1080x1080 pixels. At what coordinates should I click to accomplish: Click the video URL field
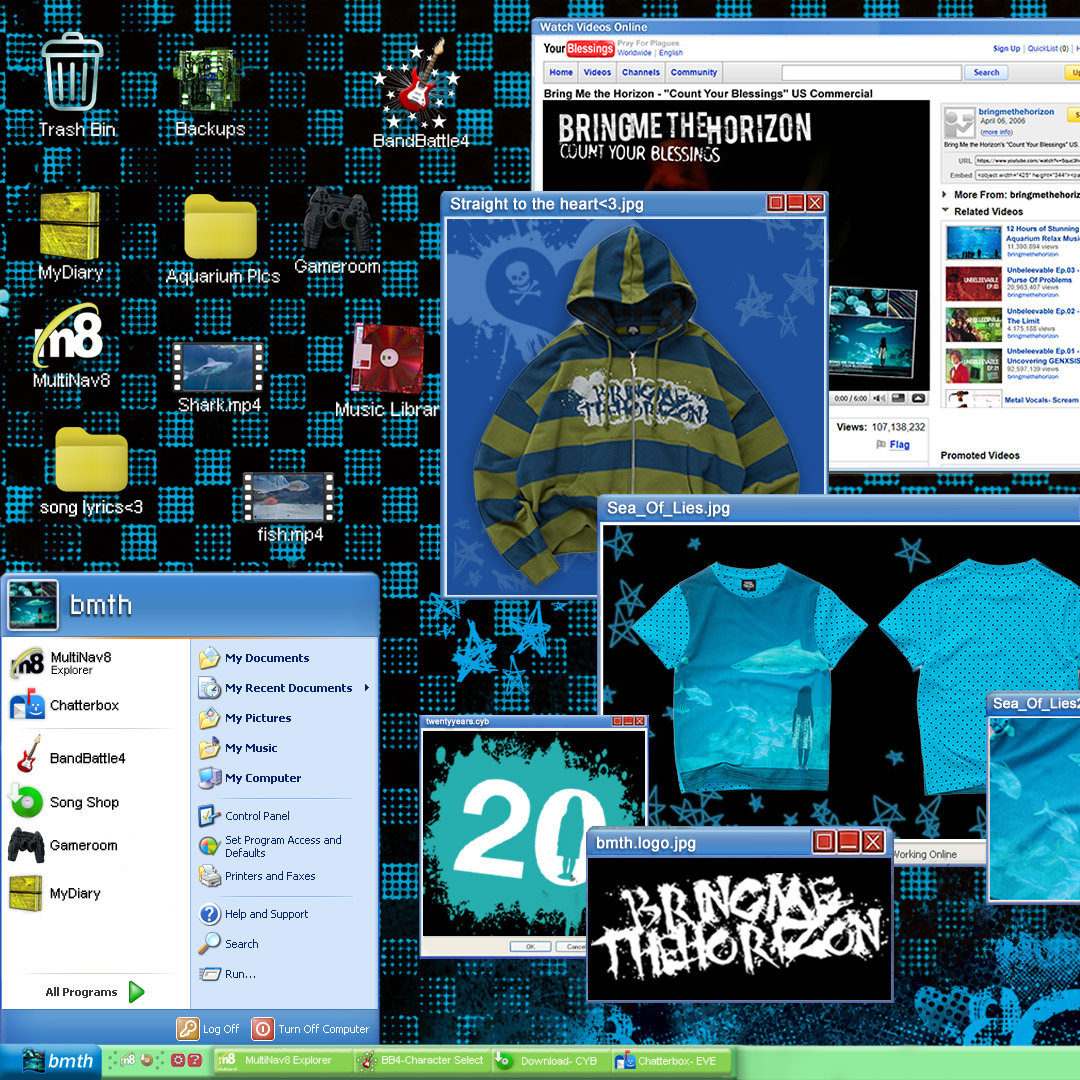coord(1027,160)
